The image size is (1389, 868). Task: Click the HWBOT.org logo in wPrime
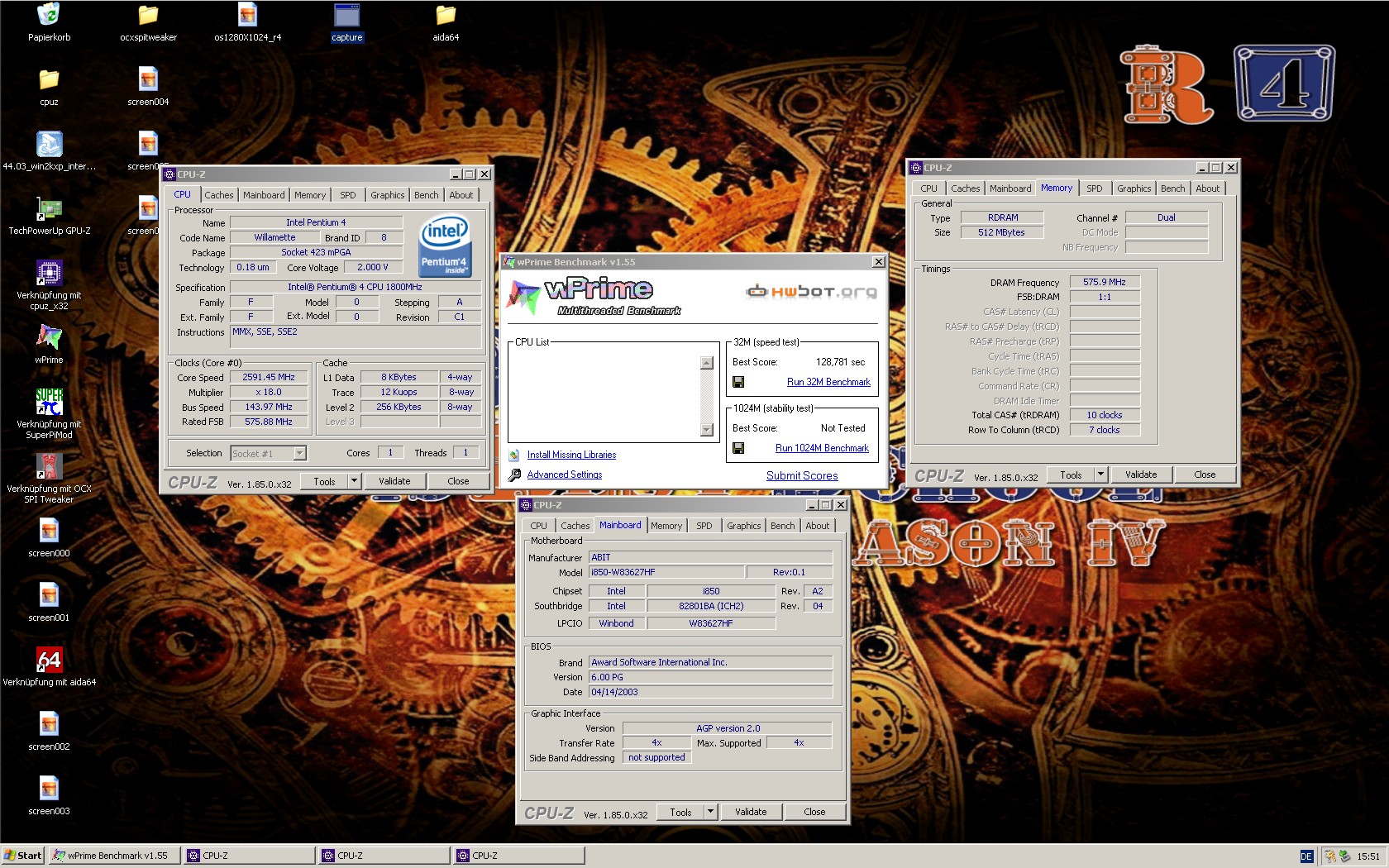(x=811, y=291)
